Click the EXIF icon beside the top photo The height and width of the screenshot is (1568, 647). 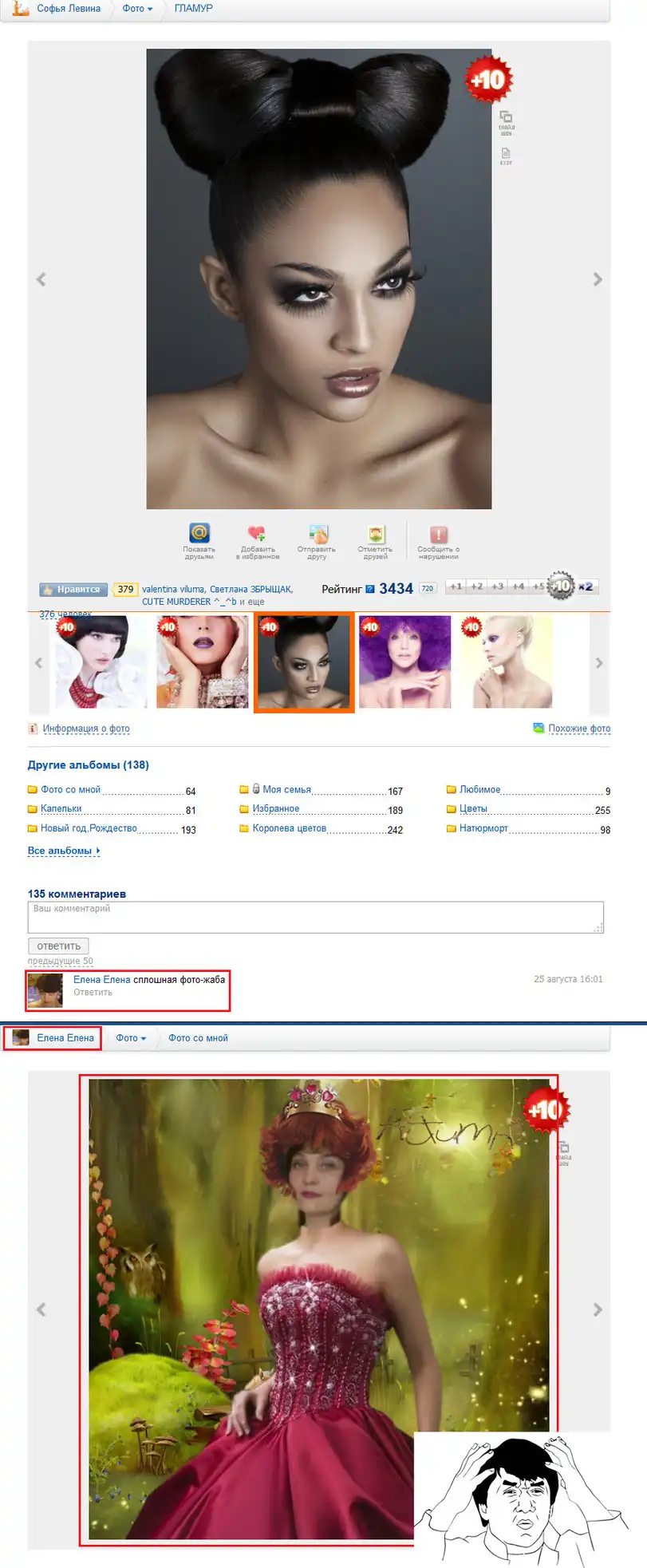coord(506,153)
